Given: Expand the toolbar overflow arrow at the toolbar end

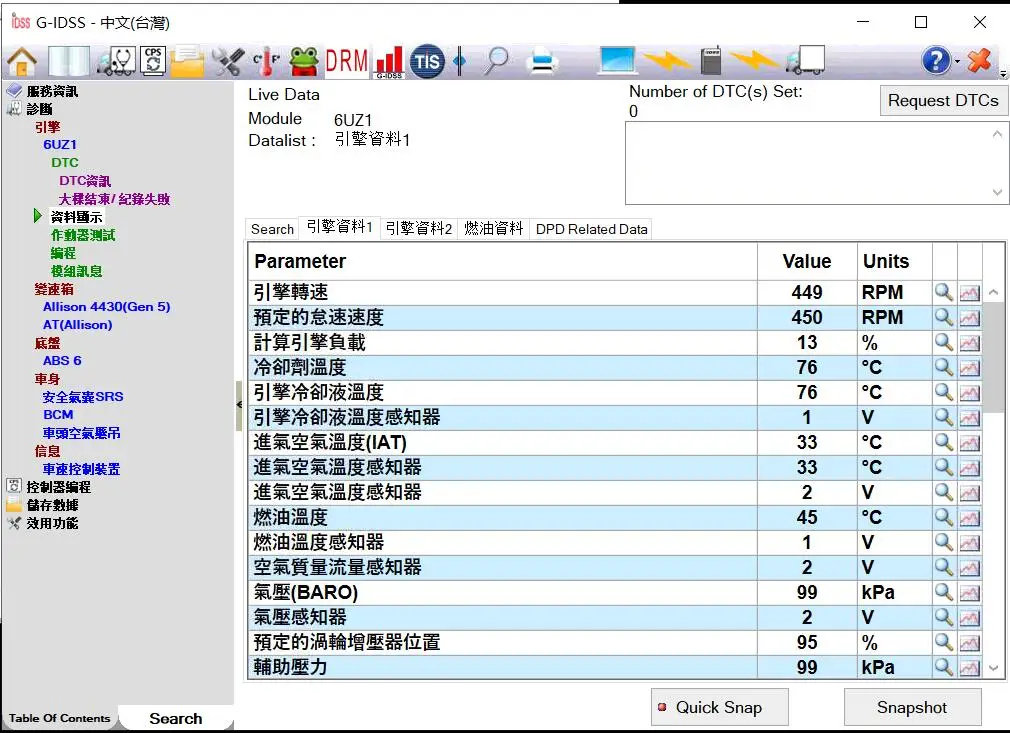Looking at the screenshot, I should (1003, 74).
